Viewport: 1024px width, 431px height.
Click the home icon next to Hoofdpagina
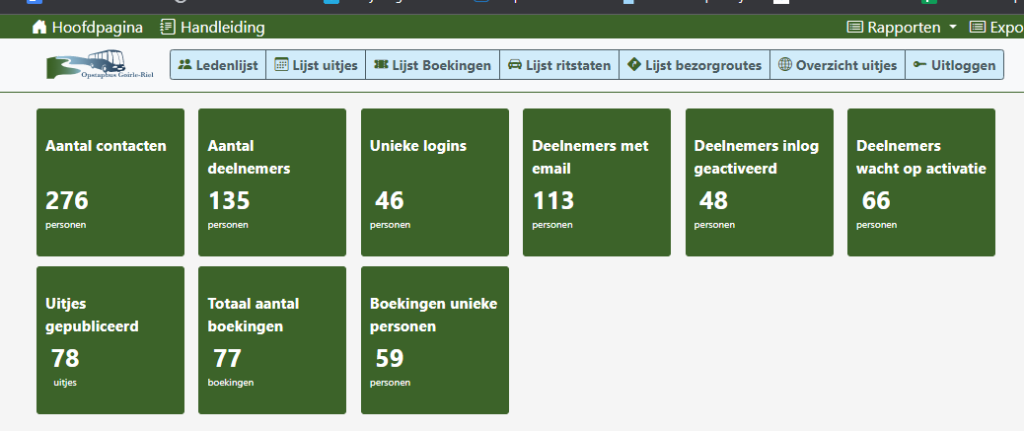click(x=40, y=27)
